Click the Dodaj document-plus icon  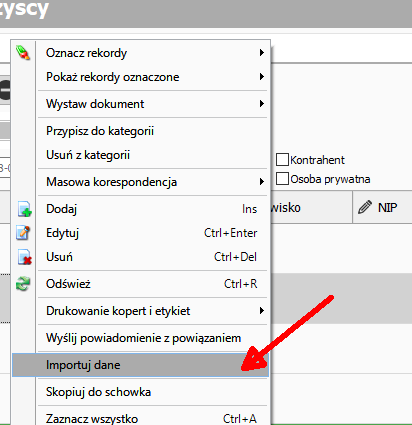point(24,209)
